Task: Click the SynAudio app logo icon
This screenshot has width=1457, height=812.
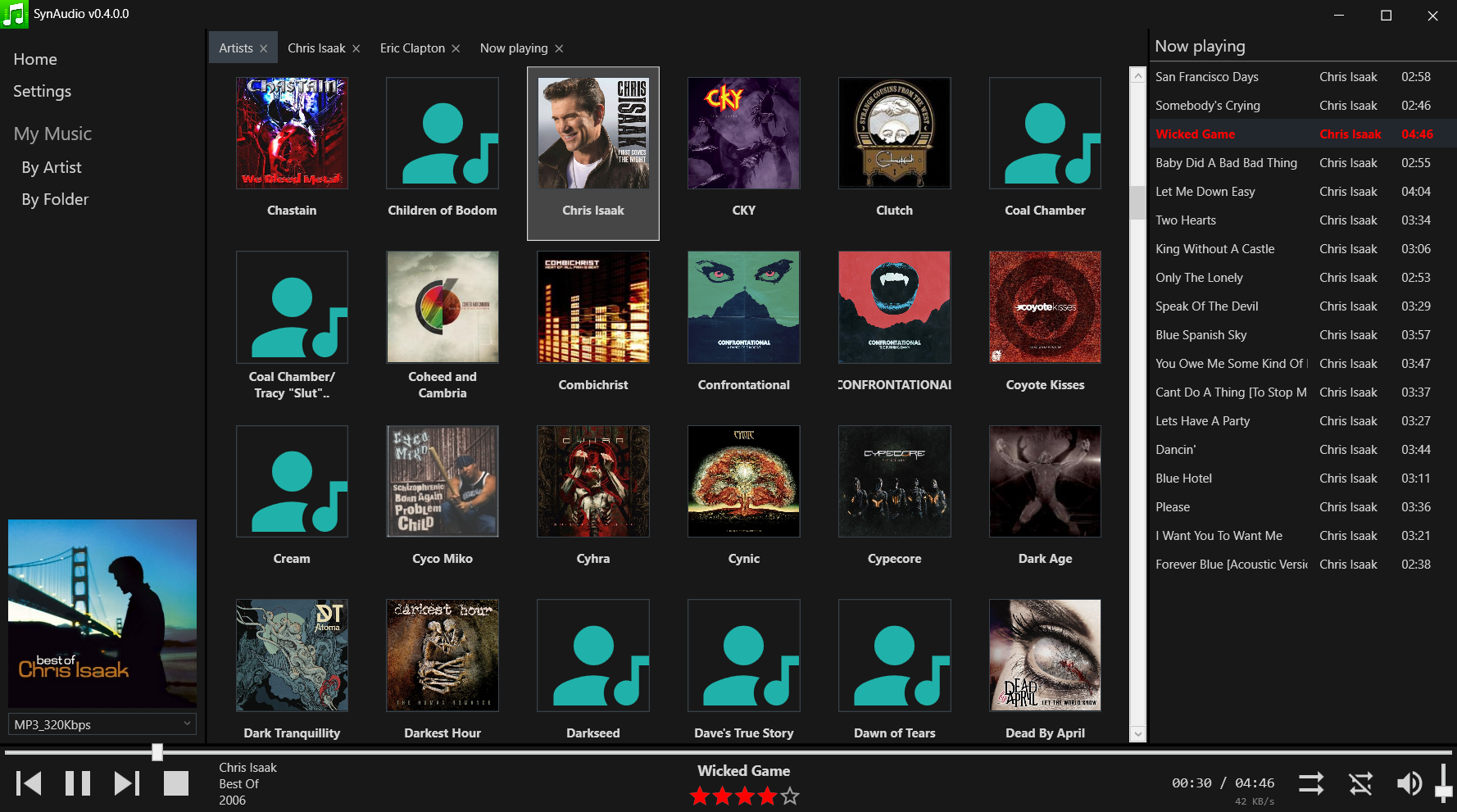Action: coord(14,14)
